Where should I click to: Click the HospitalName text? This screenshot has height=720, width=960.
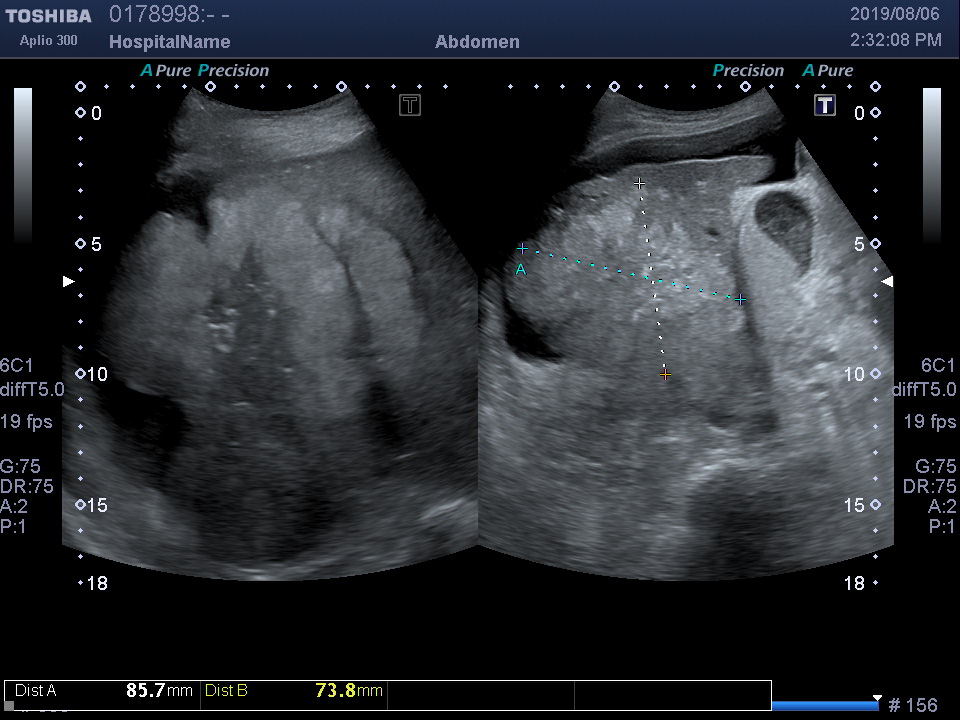point(170,42)
